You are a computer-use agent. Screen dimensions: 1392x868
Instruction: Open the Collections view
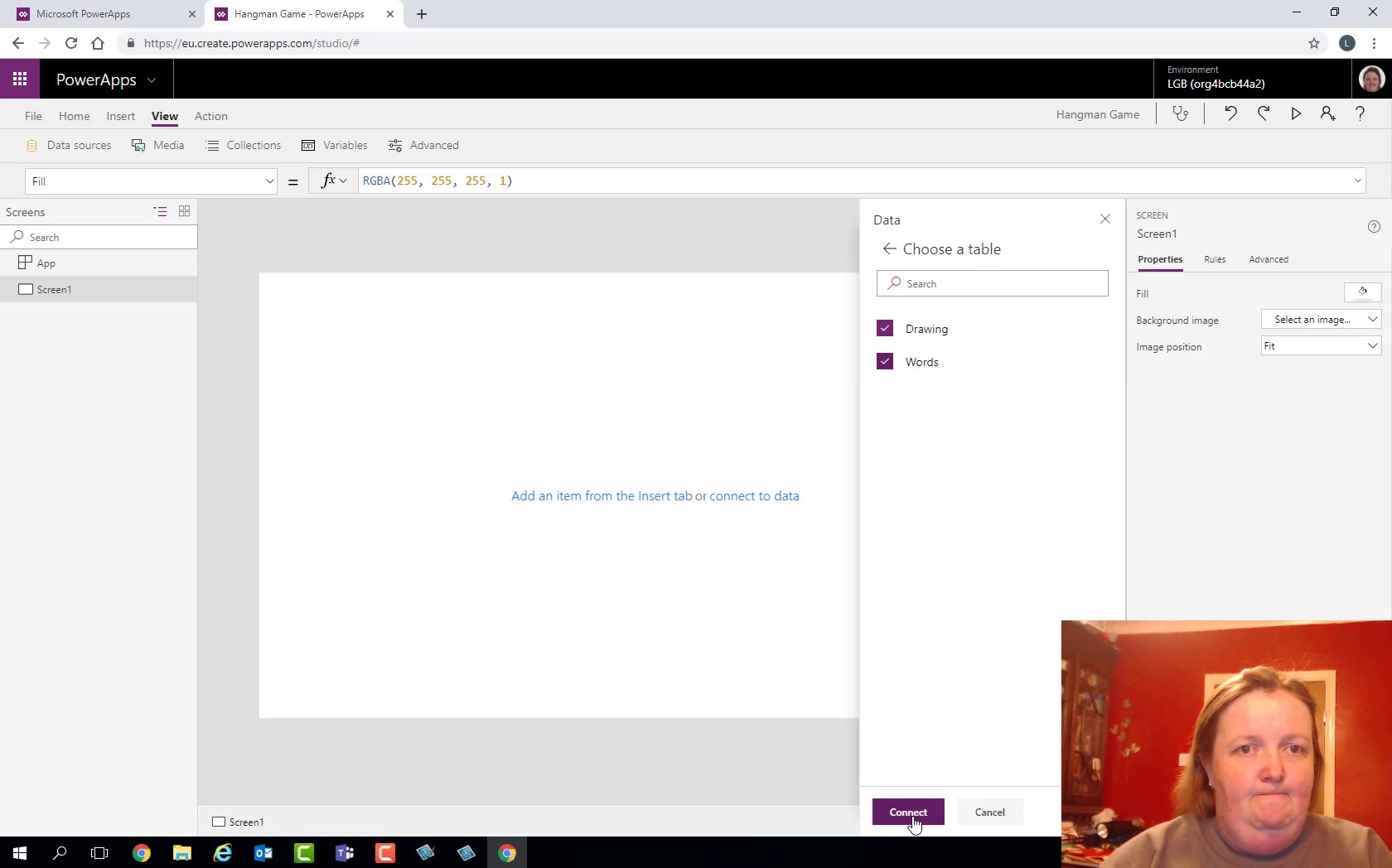coord(244,145)
